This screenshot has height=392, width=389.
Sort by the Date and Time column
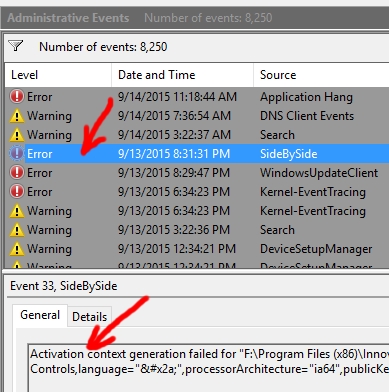click(182, 75)
